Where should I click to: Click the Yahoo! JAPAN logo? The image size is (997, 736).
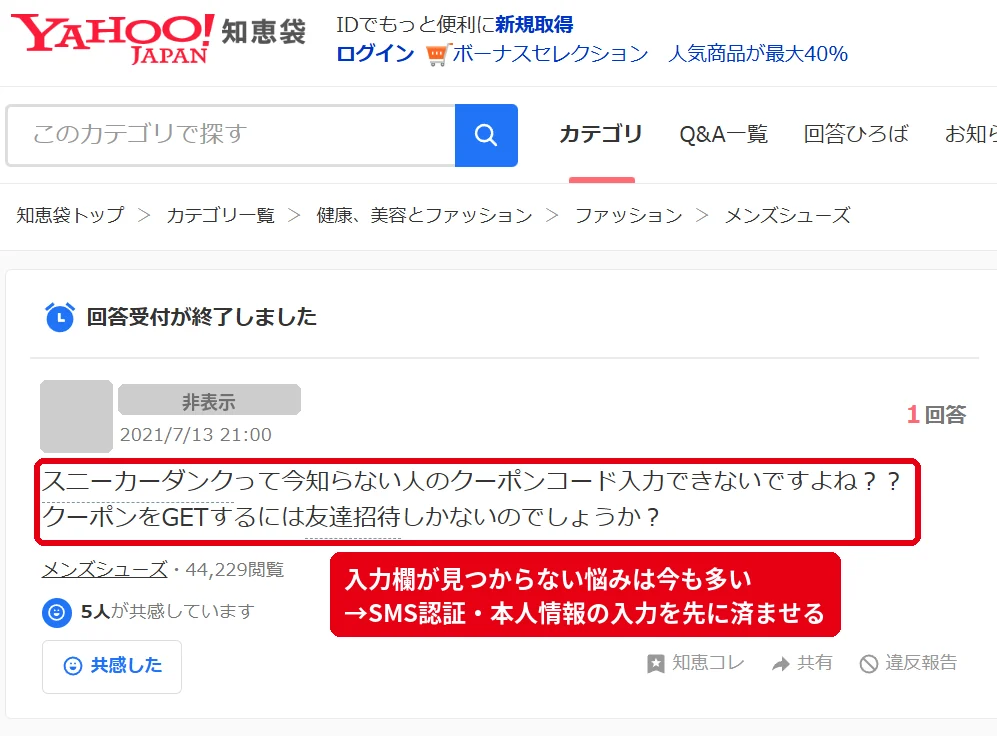(x=113, y=38)
